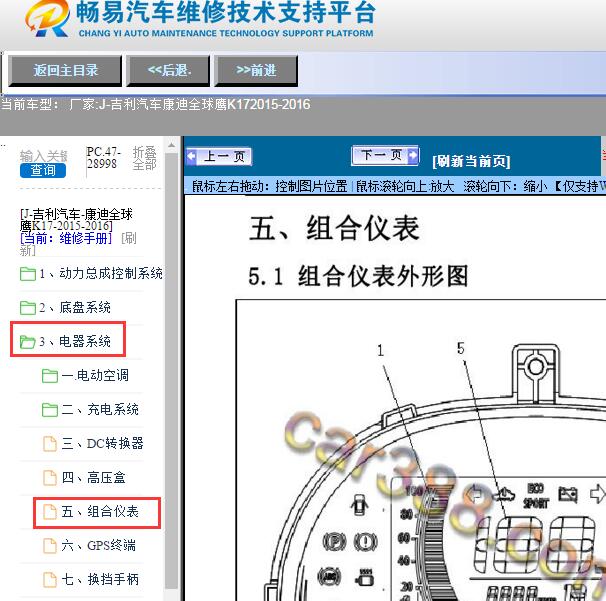Viewport: 606px width, 601px height.
Task: Click the 五、组合仪表 heading in the document
Action: pos(334,228)
